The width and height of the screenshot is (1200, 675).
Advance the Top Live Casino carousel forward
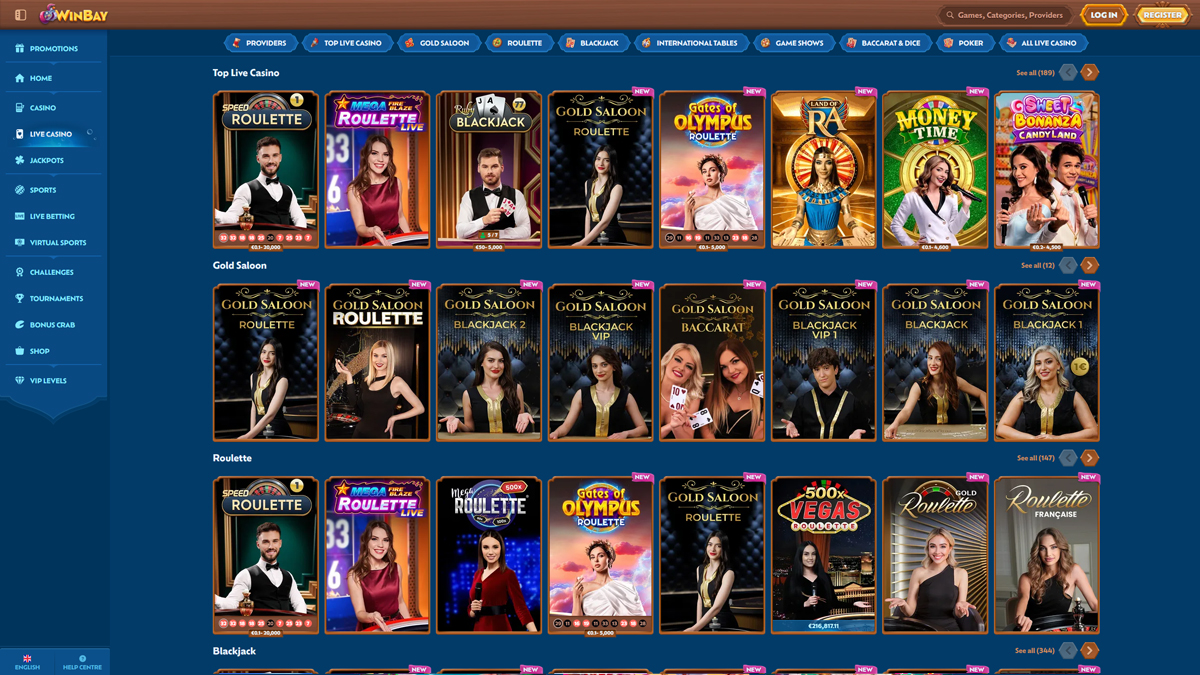coord(1089,71)
